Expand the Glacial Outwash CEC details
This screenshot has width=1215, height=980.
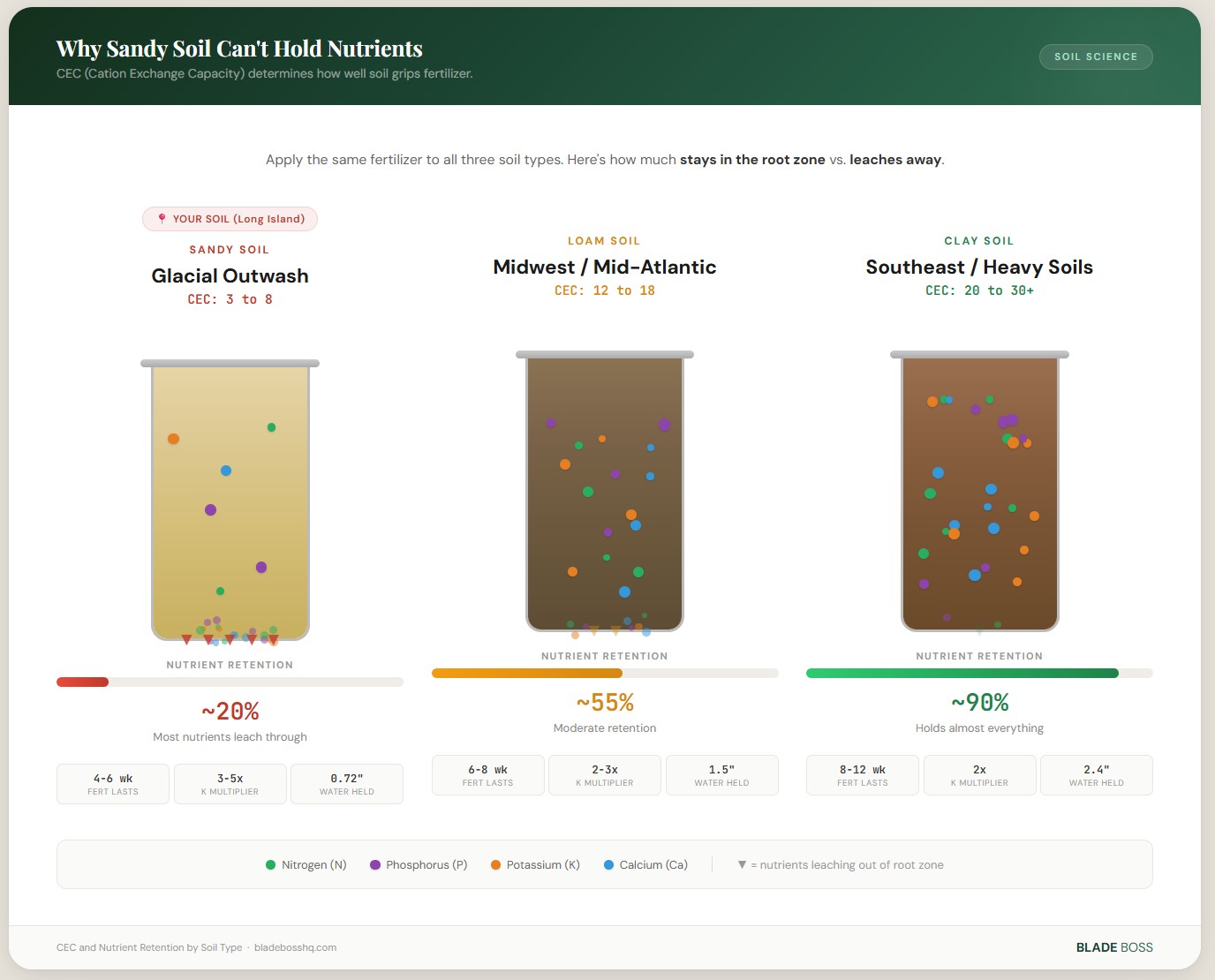coord(230,299)
